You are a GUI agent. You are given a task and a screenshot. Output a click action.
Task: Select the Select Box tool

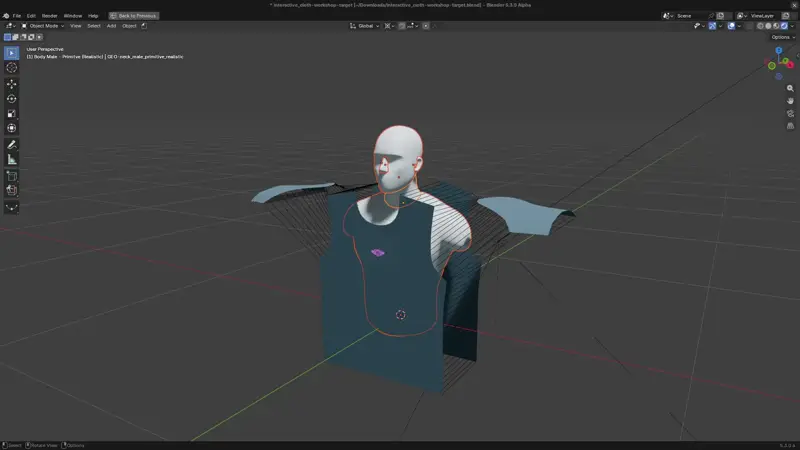11,53
